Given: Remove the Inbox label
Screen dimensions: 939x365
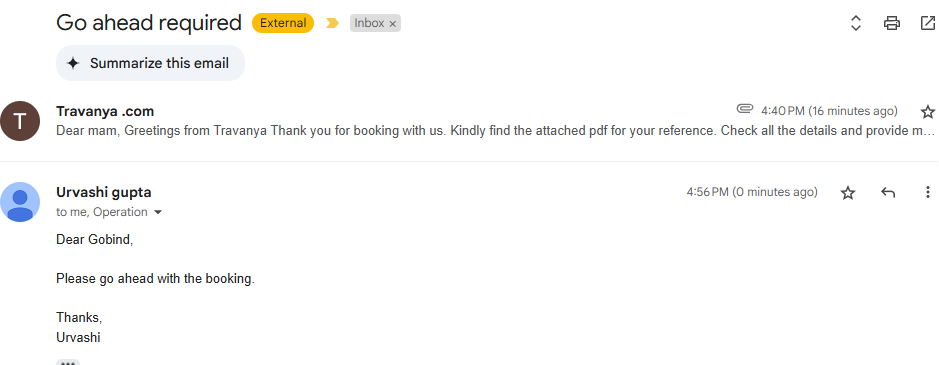Looking at the screenshot, I should point(393,24).
